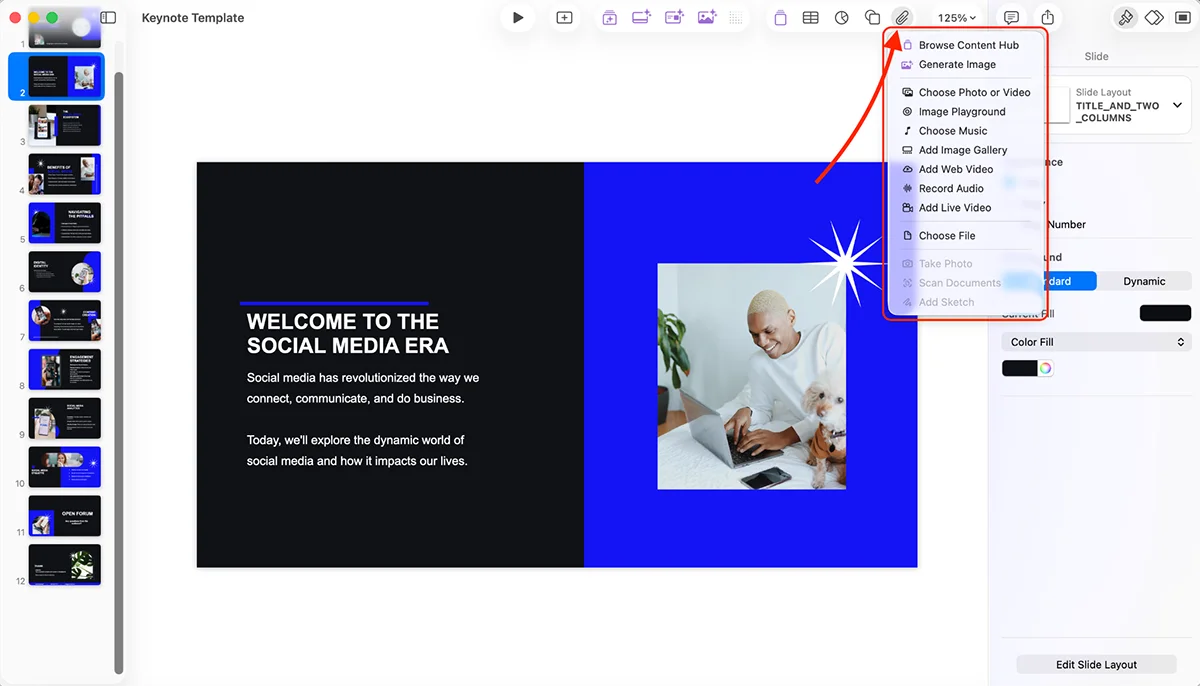
Task: Click the Keynote Template document title
Action: [x=193, y=18]
